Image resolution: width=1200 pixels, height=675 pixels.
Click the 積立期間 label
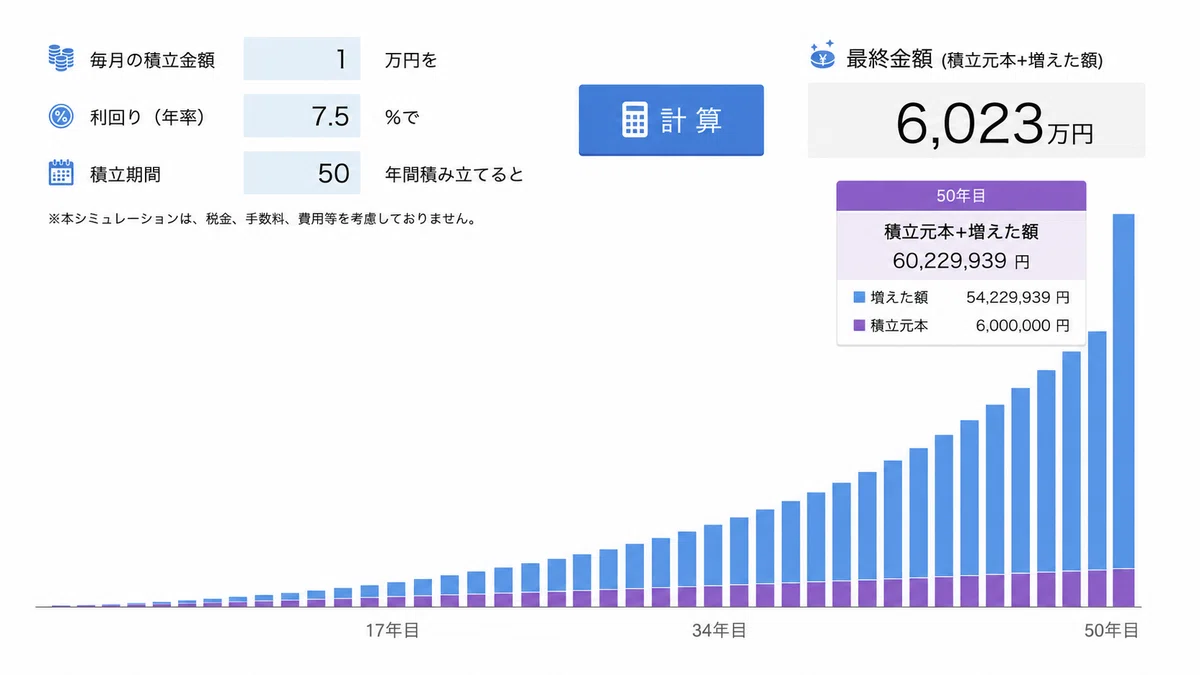(x=124, y=174)
